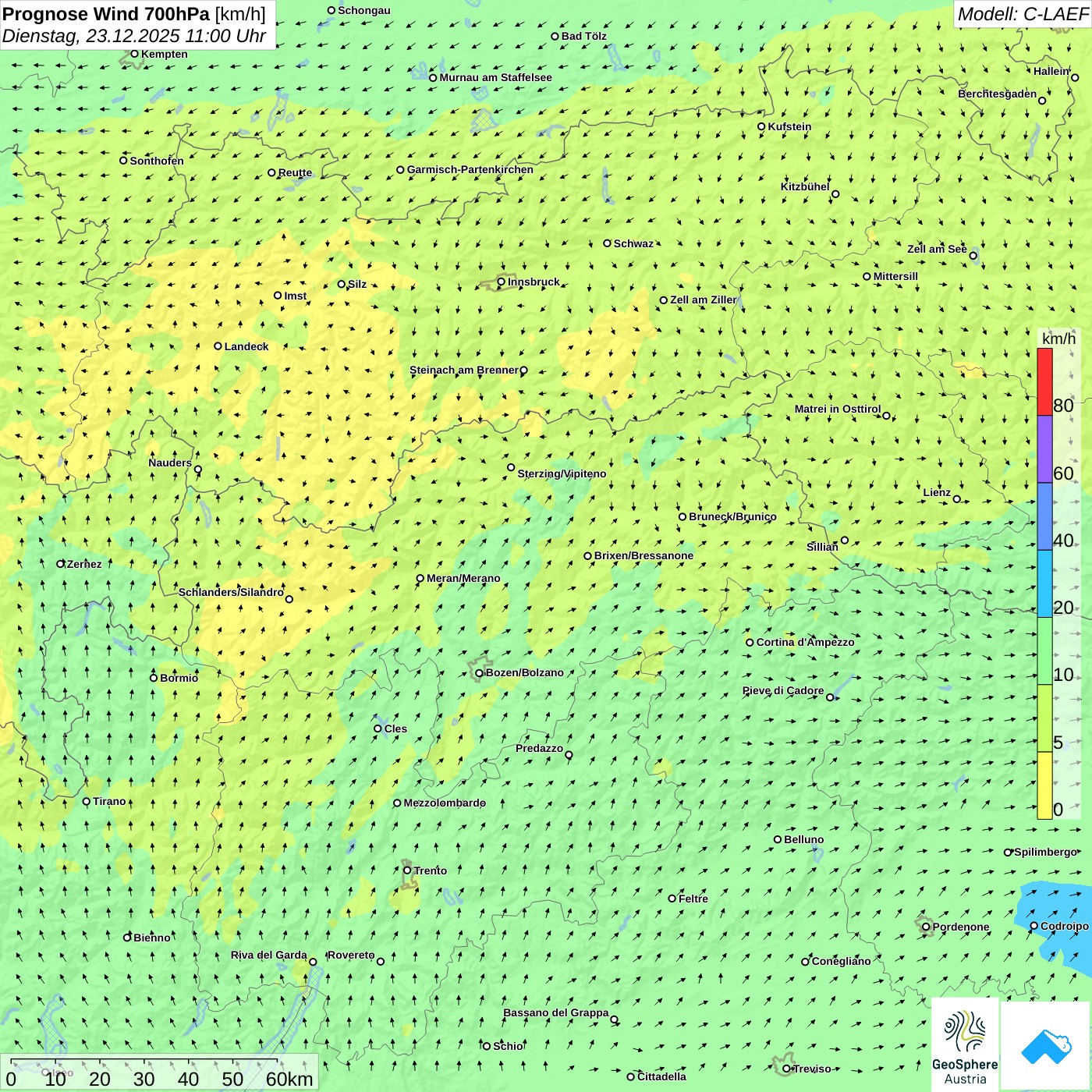This screenshot has height=1092, width=1092.
Task: Click the Modell: C-LAEF label
Action: point(1023,14)
